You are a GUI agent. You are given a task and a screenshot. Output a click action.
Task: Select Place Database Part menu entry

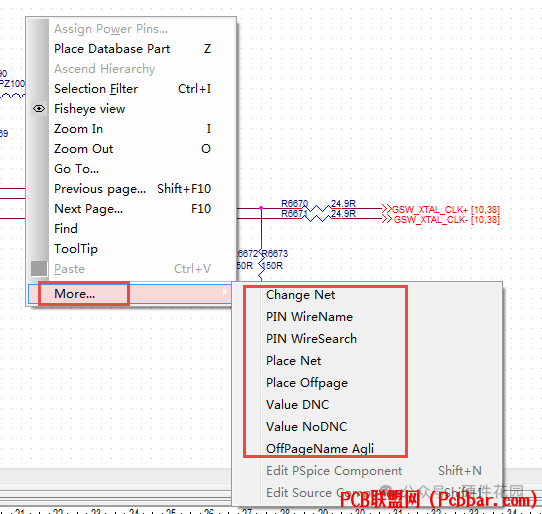(x=131, y=49)
